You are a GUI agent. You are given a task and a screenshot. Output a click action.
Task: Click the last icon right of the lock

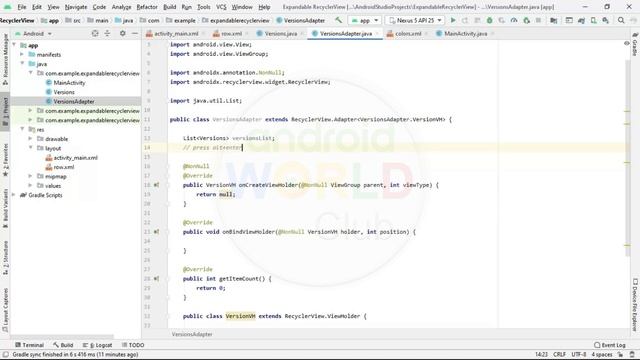632,354
